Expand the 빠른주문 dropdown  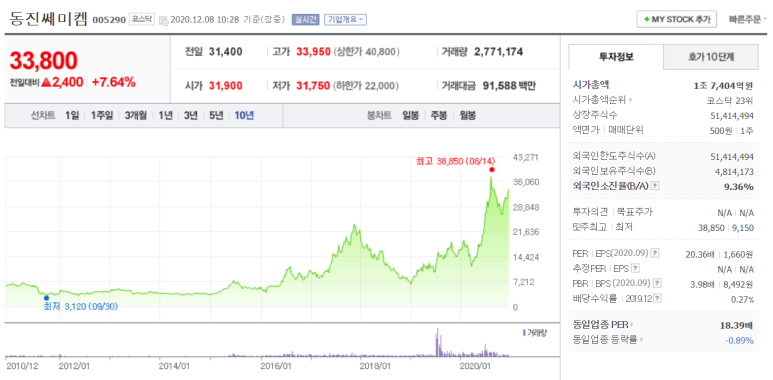click(748, 20)
